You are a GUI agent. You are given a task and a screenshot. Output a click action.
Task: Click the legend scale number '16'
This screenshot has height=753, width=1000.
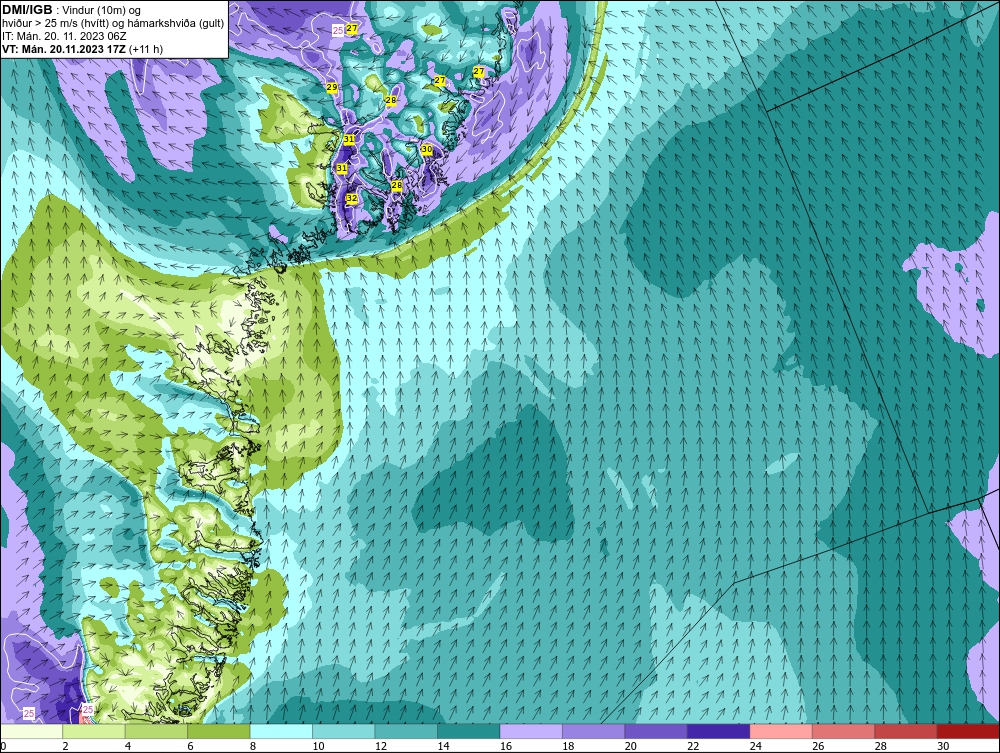(x=506, y=746)
